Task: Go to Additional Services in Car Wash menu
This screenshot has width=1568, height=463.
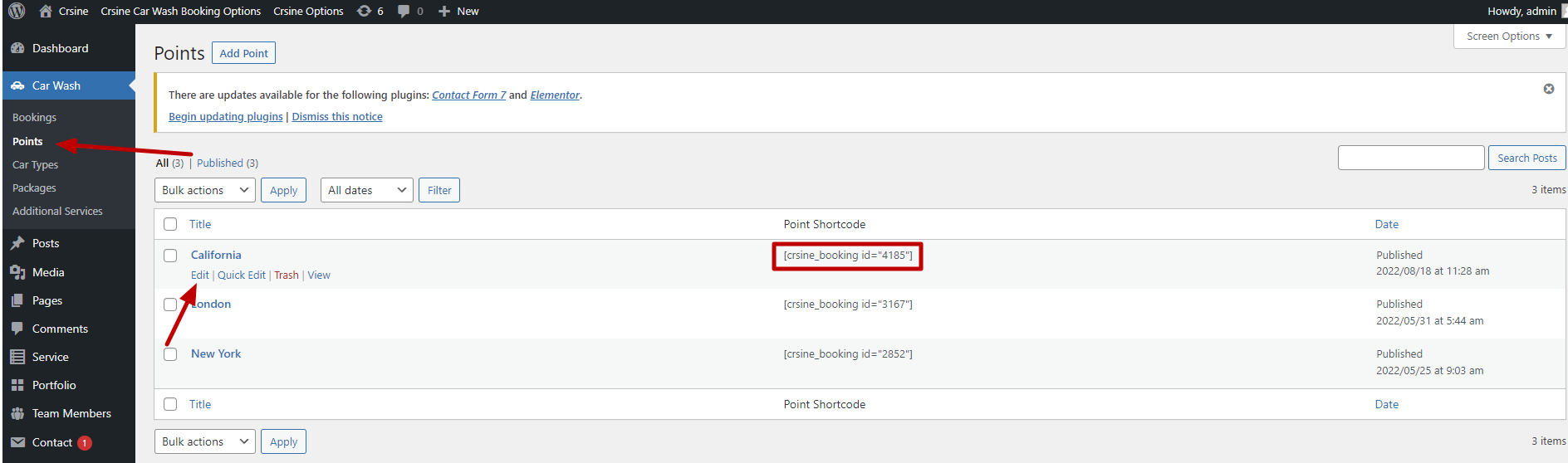Action: [57, 211]
